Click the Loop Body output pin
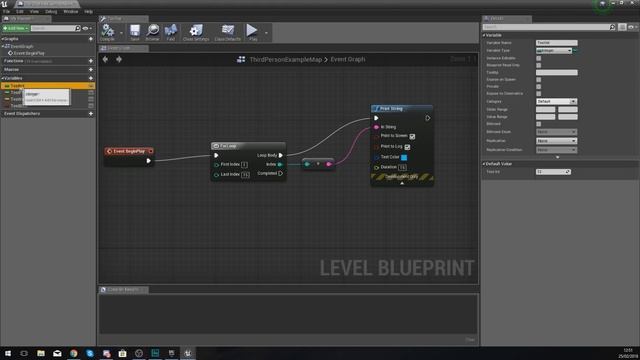 280,155
